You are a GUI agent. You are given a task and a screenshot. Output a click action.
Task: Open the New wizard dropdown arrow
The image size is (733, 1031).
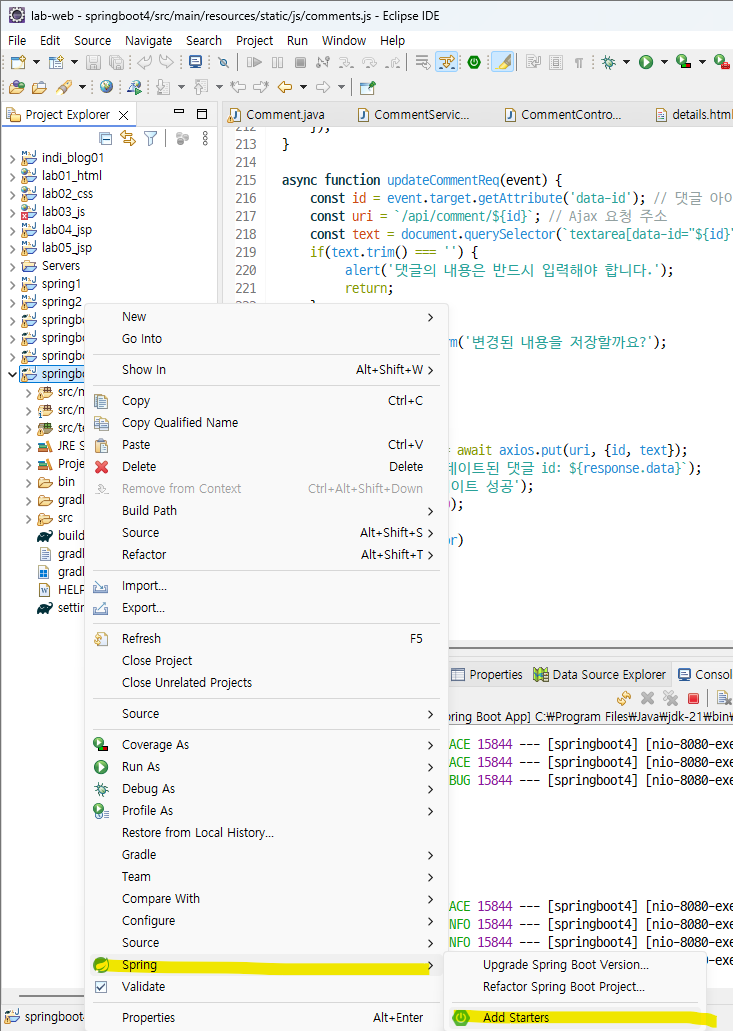coord(36,62)
